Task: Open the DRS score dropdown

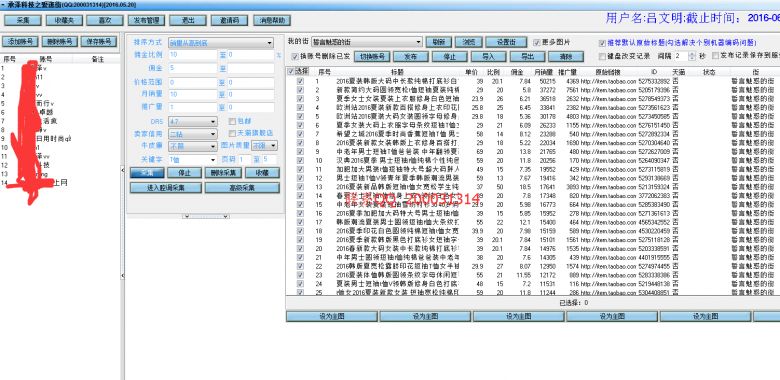Action: coord(193,121)
